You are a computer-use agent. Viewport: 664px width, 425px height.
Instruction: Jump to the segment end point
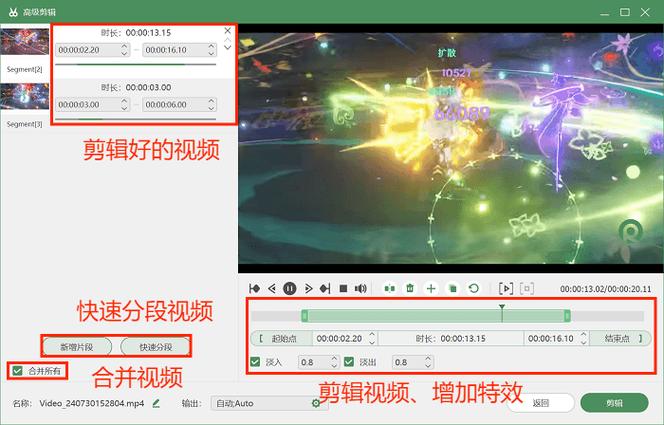pos(325,289)
